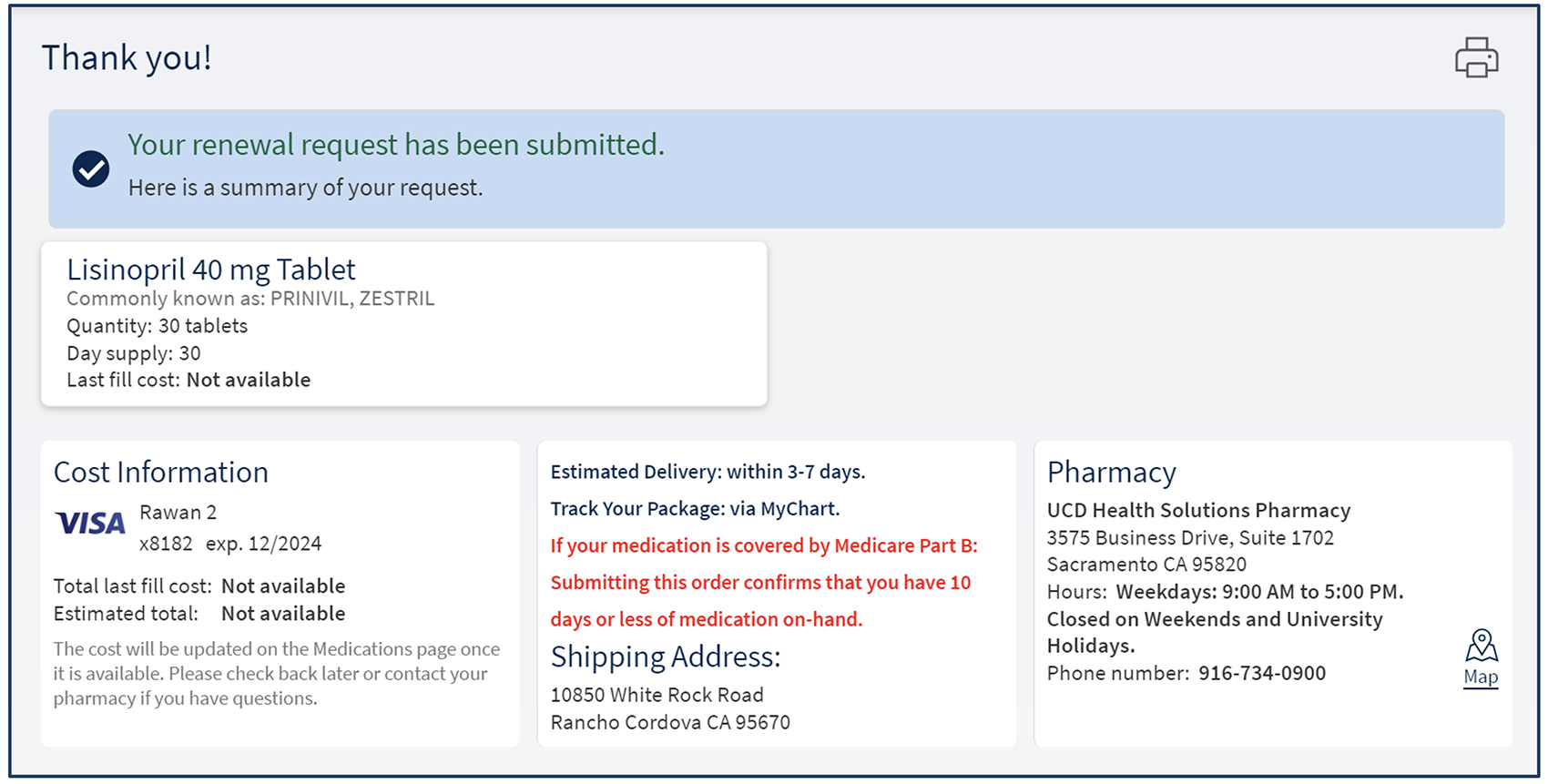Click the card number x8182 text
Viewport: 1548px width, 784px height.
click(166, 545)
